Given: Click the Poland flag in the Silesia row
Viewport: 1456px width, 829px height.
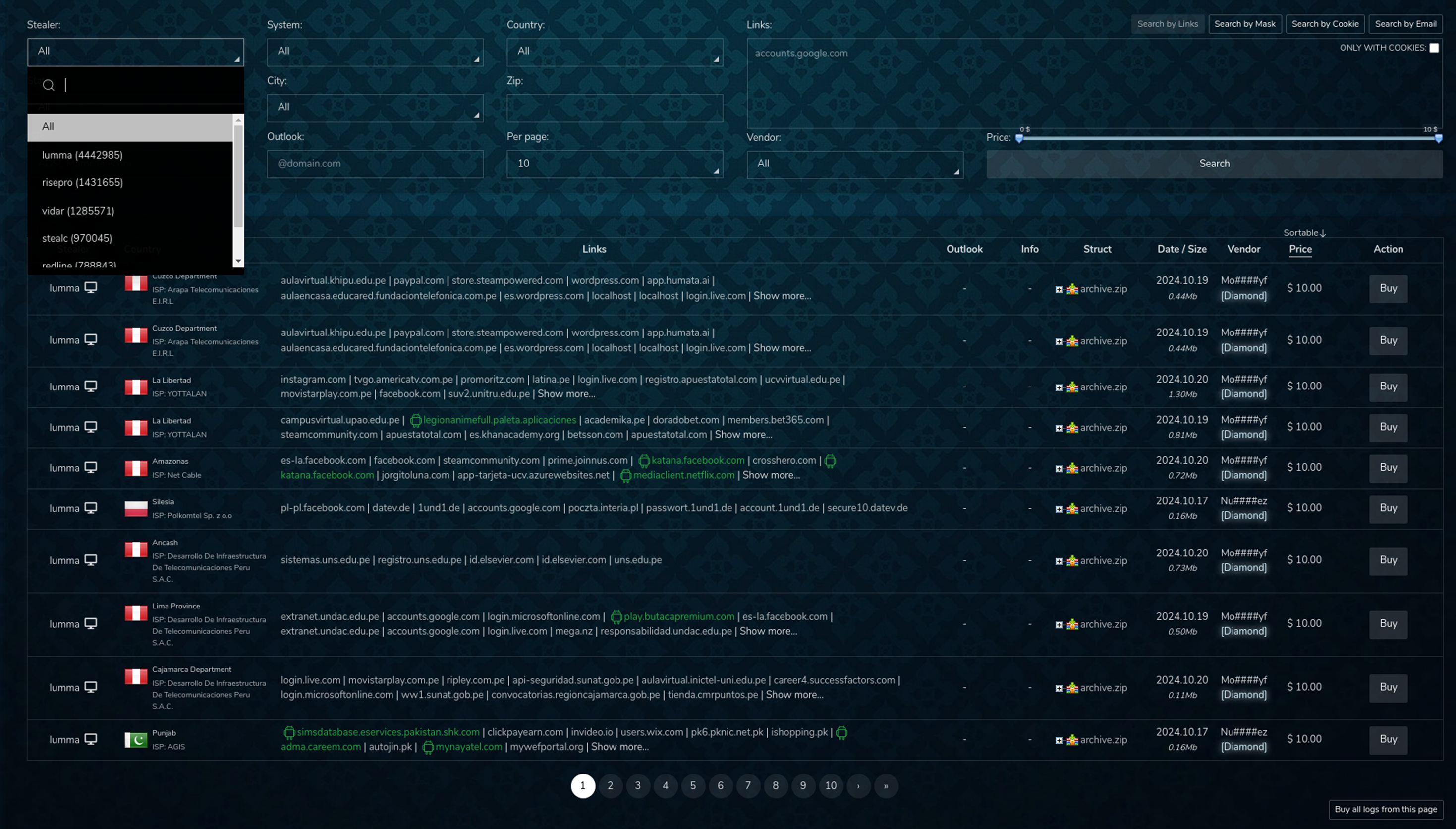Looking at the screenshot, I should 136,508.
